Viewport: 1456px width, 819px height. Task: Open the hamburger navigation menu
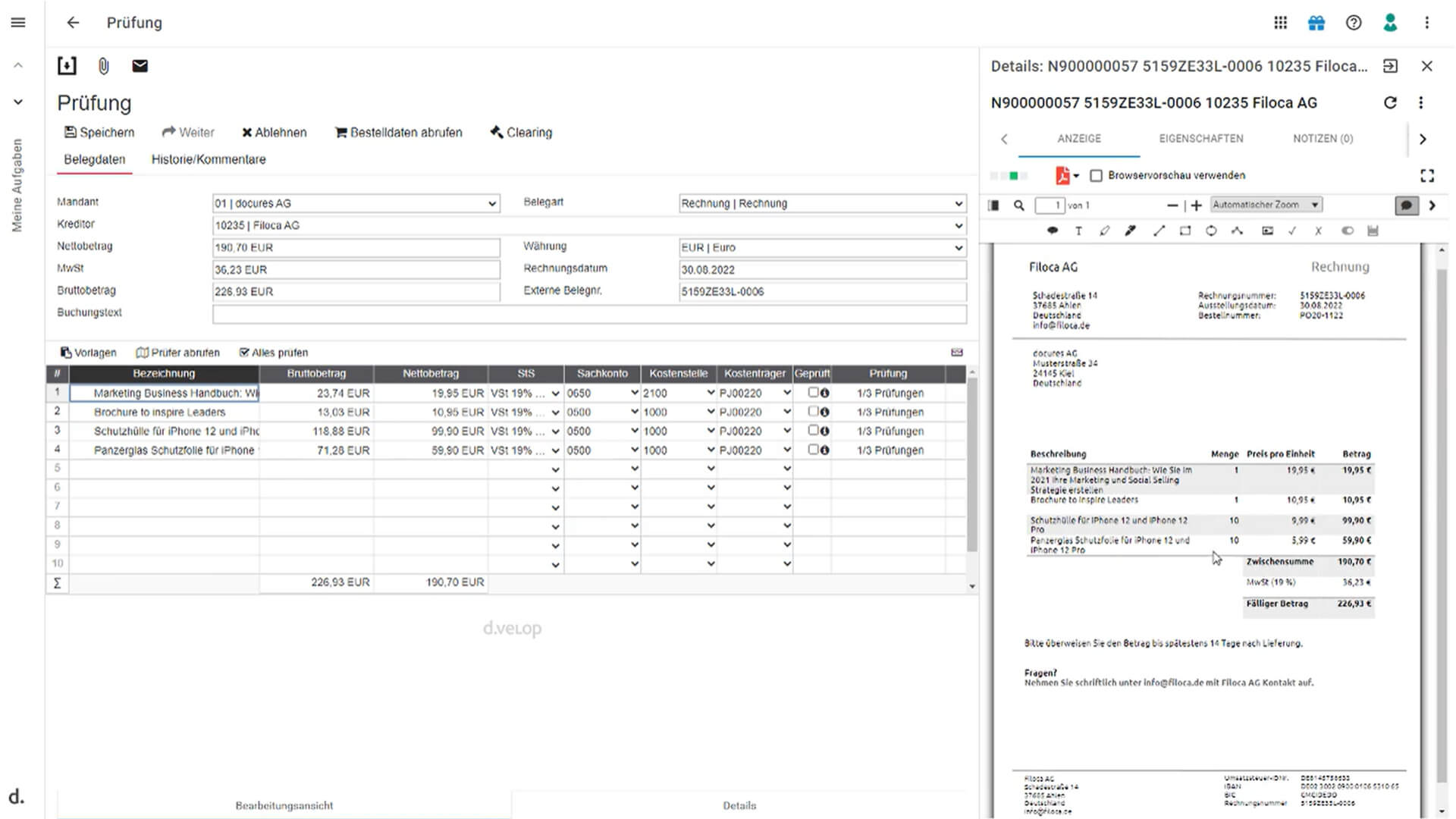pos(18,23)
